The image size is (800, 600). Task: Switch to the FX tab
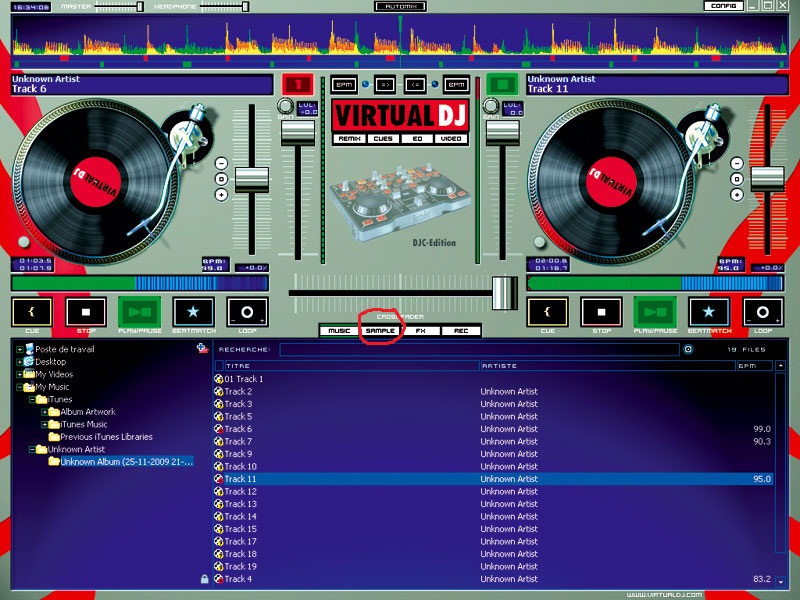tap(420, 331)
